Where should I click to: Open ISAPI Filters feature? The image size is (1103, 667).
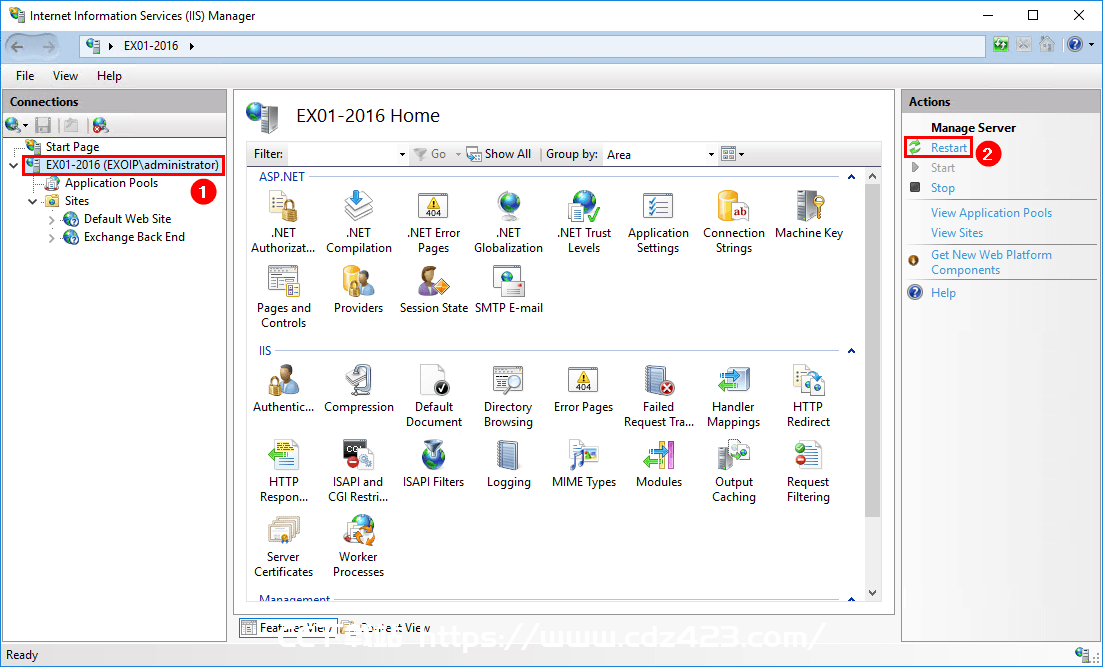coord(433,464)
